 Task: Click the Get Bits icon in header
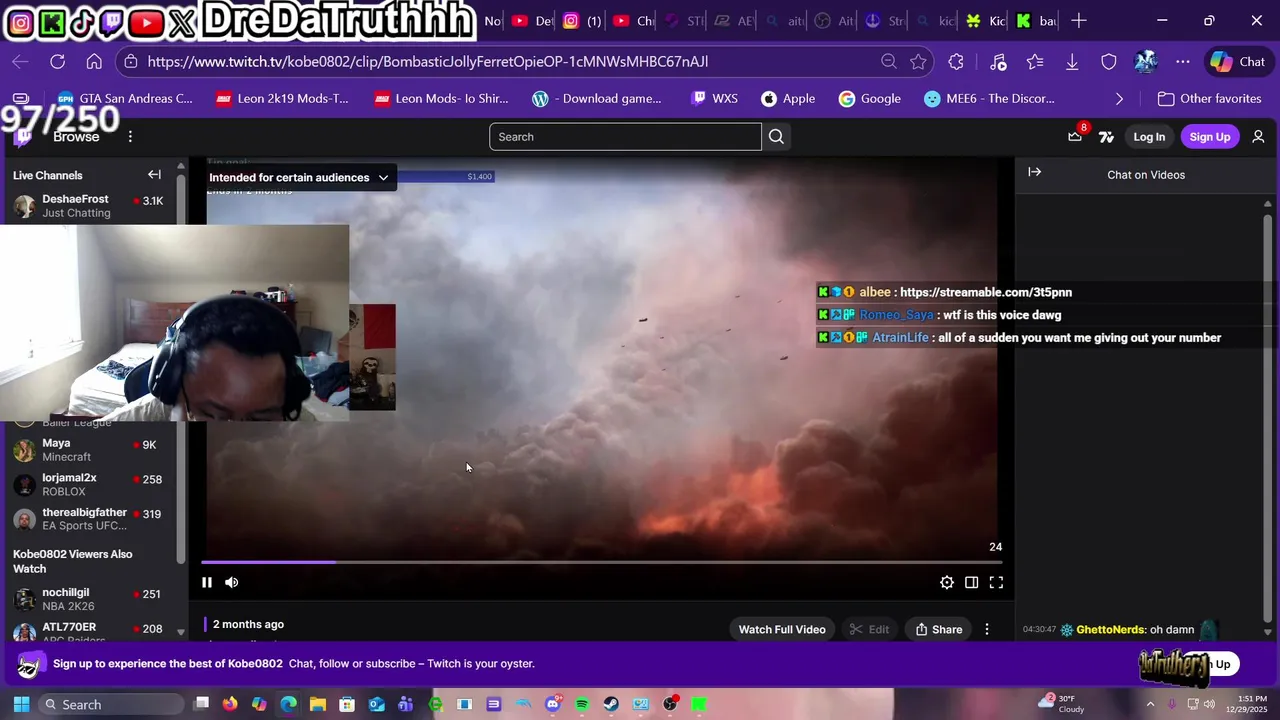click(1106, 137)
